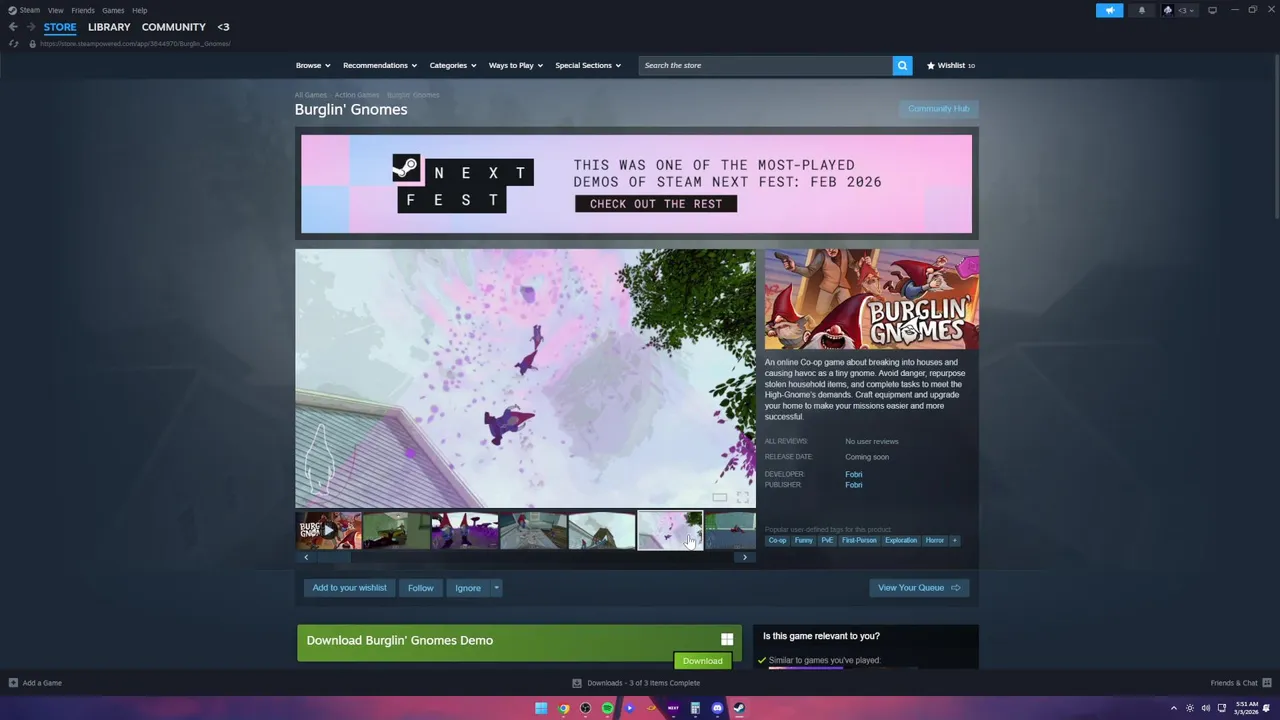
Task: Click Add to your wishlist
Action: point(349,588)
